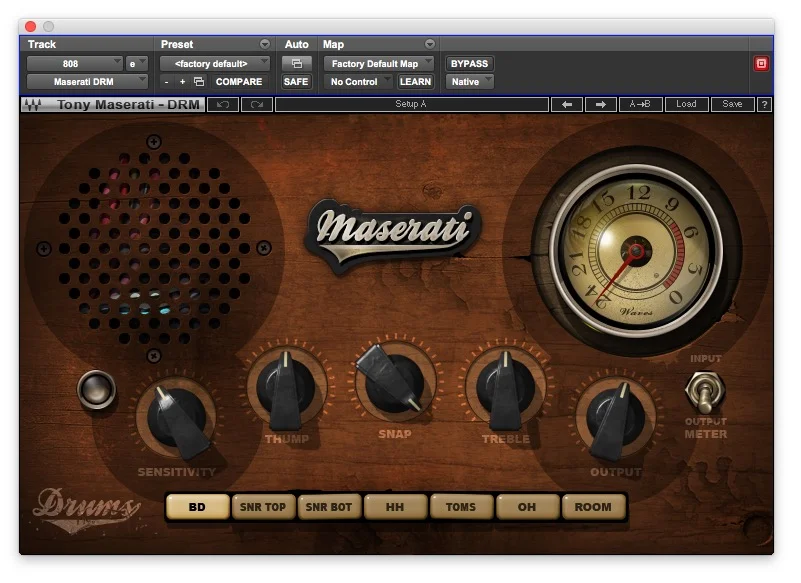Screen dimensions: 801x583
Task: Click the Load button
Action: (686, 104)
